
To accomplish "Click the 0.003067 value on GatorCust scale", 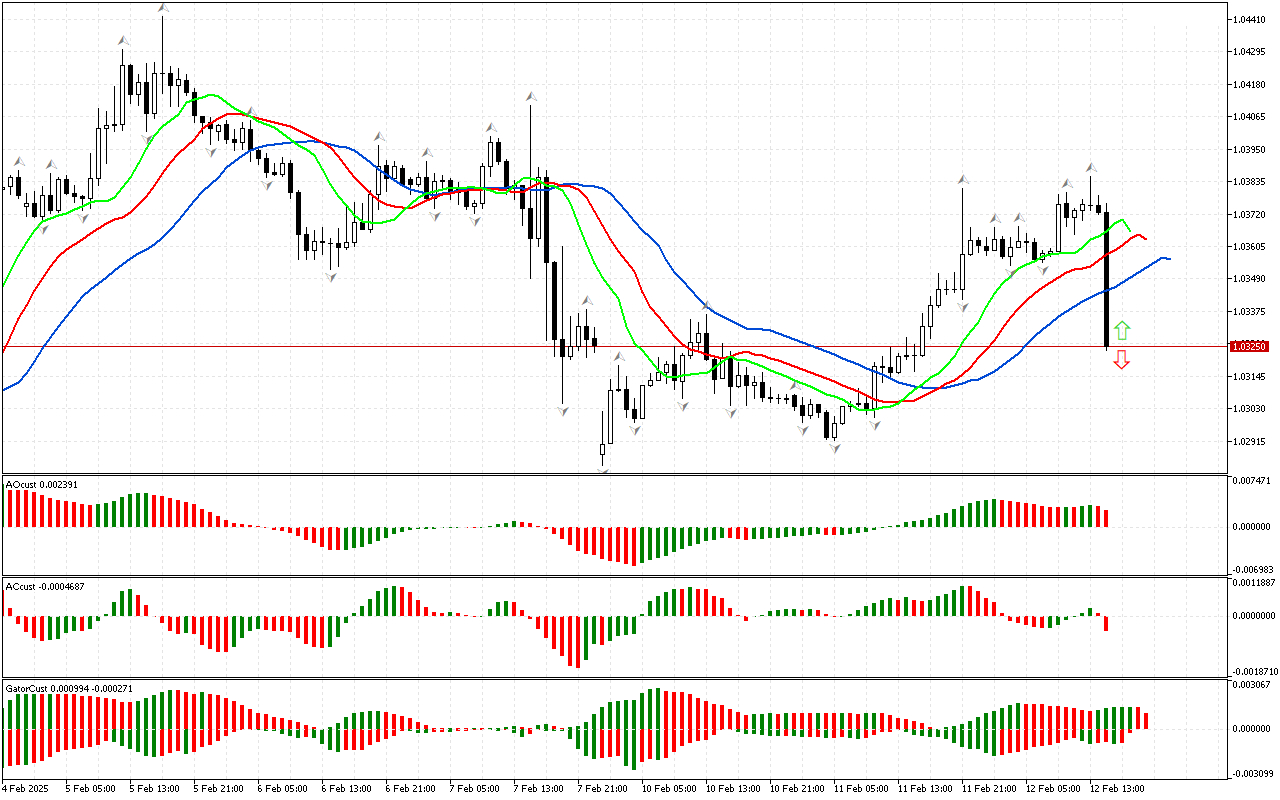I will click(x=1250, y=685).
